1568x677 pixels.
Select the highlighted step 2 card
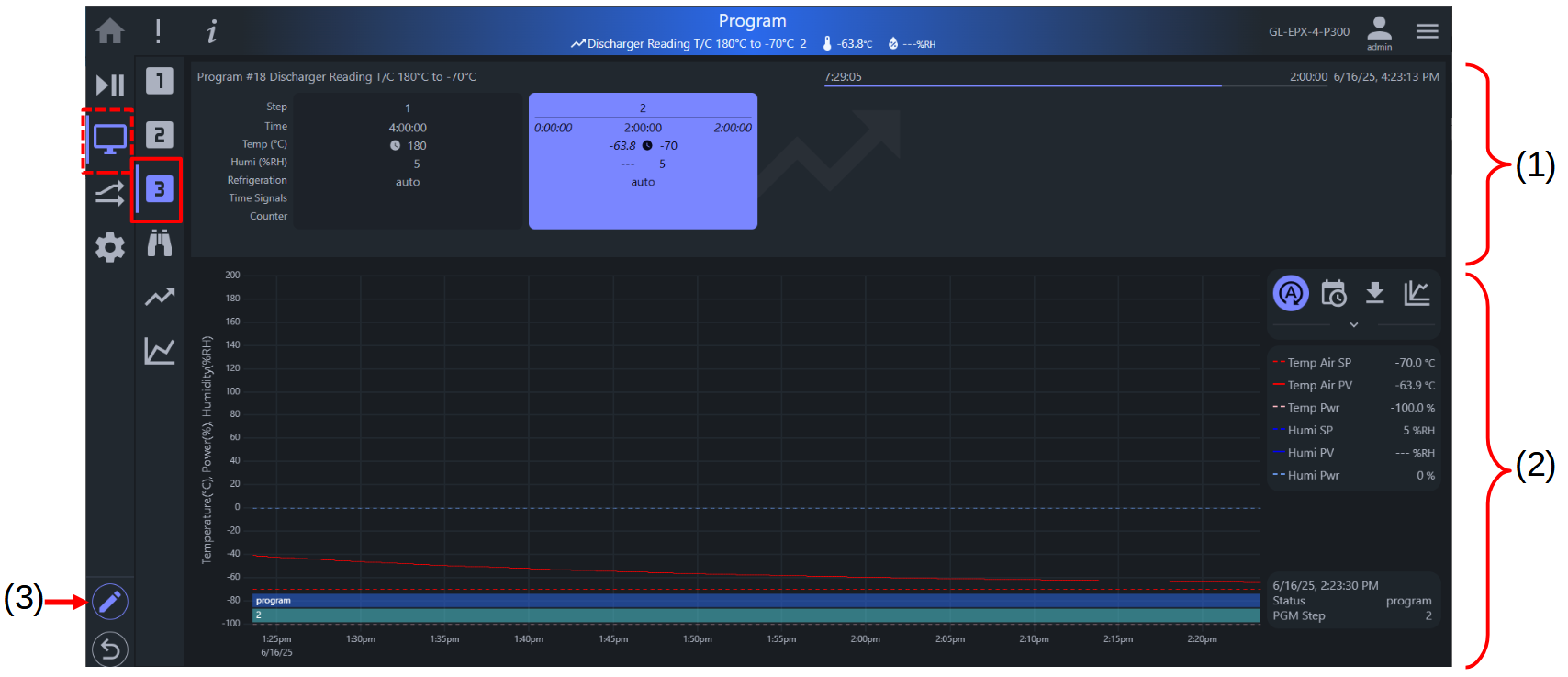tap(643, 161)
